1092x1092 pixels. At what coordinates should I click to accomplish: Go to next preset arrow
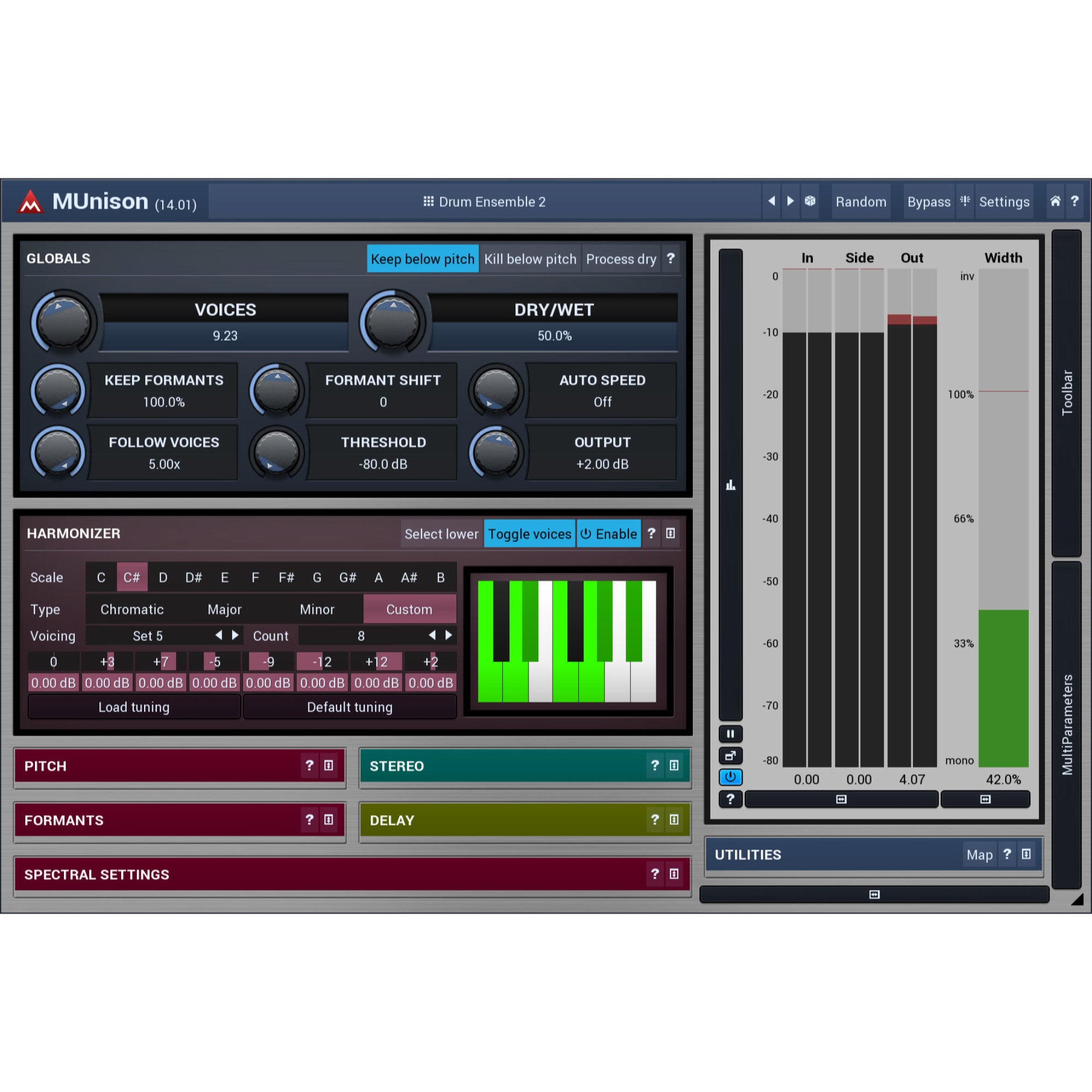(x=790, y=201)
